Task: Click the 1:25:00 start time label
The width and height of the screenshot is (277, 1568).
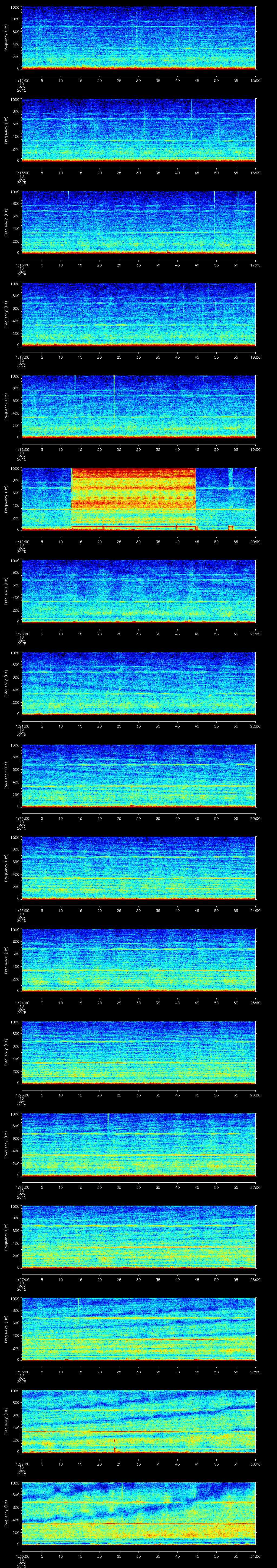Action: click(x=22, y=1095)
